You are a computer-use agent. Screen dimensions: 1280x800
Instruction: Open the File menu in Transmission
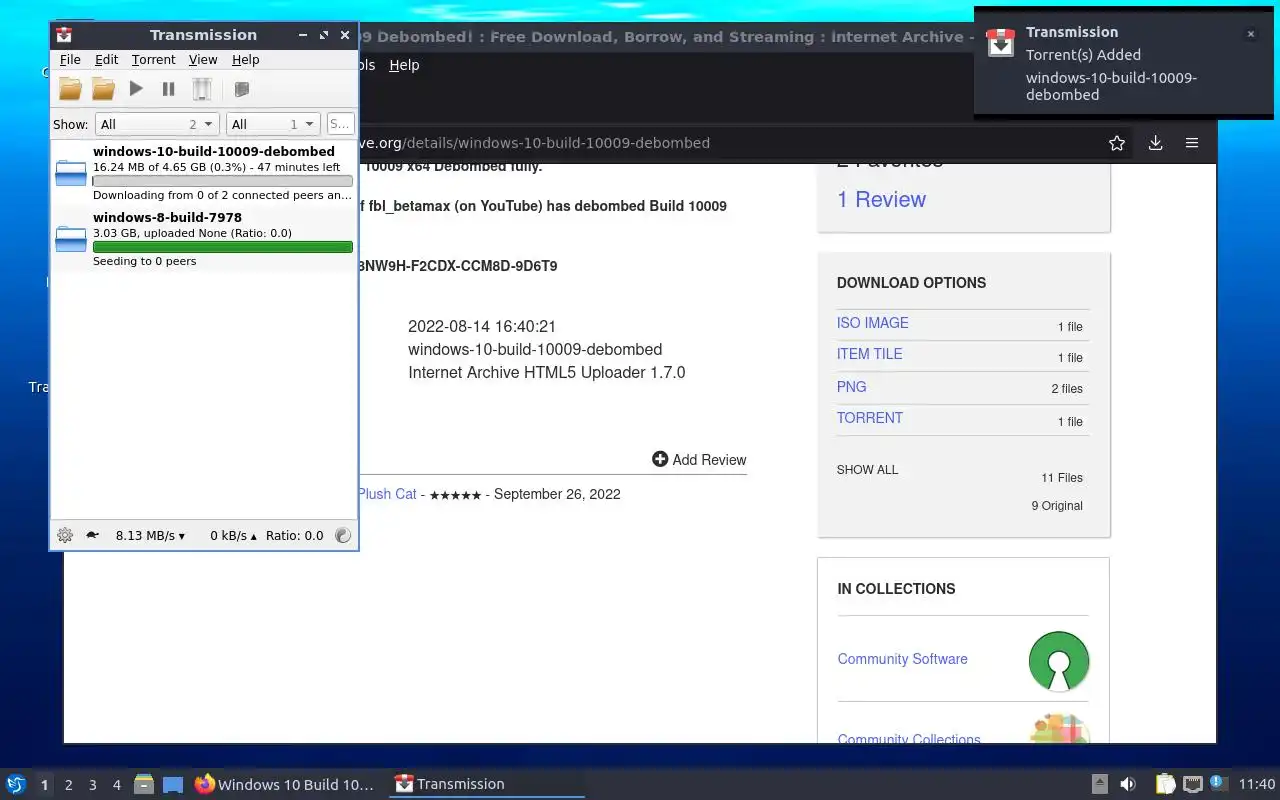(70, 60)
